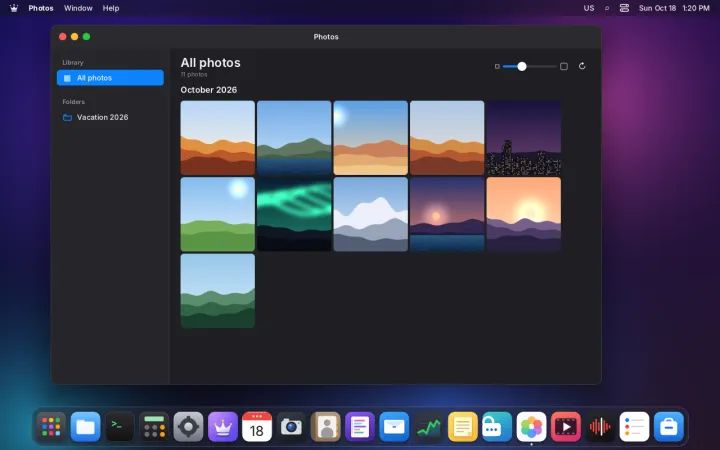The width and height of the screenshot is (720, 450).
Task: Click the crown system menu icon
Action: (x=14, y=8)
